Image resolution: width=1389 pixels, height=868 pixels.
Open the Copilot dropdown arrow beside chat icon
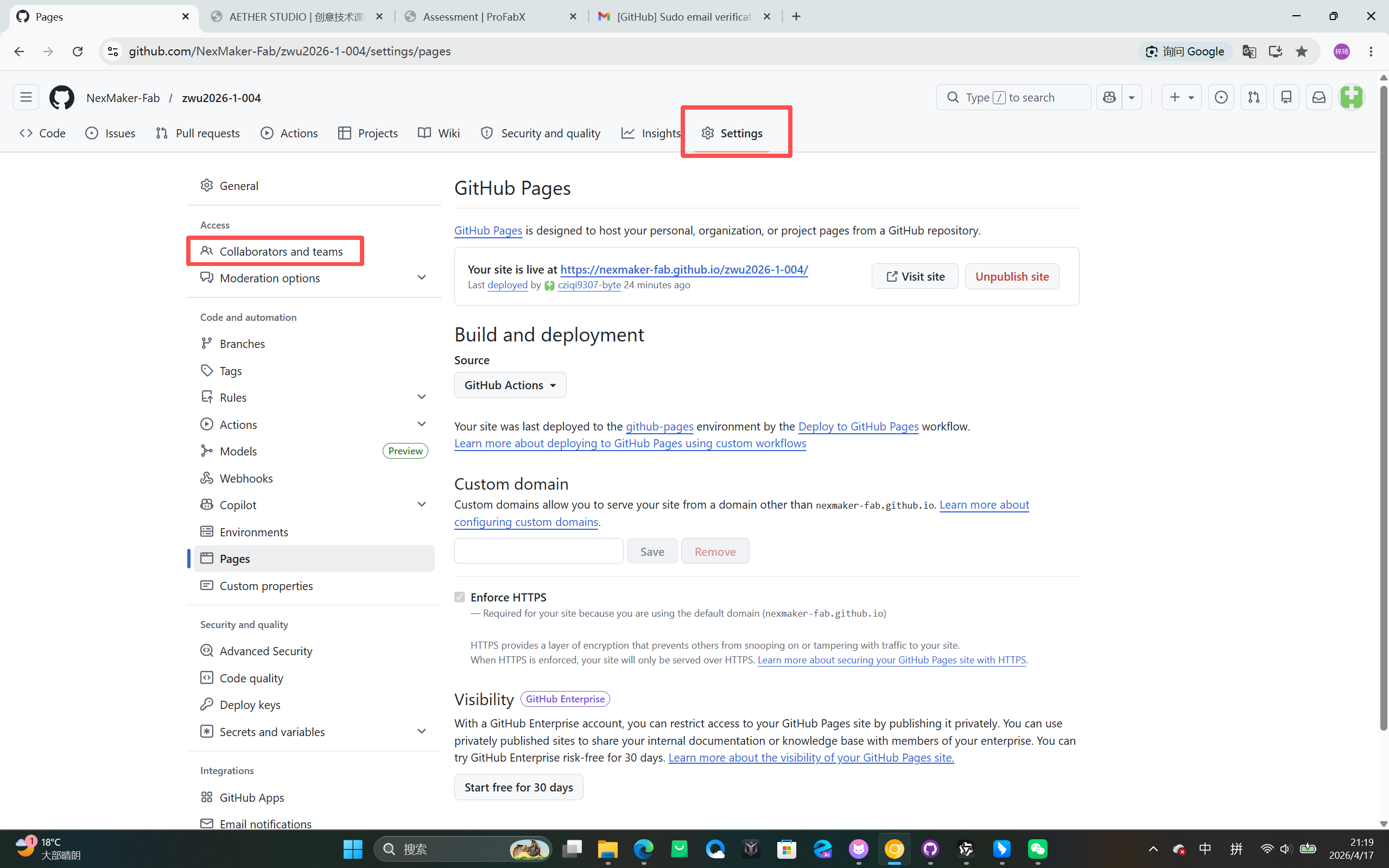(1131, 98)
